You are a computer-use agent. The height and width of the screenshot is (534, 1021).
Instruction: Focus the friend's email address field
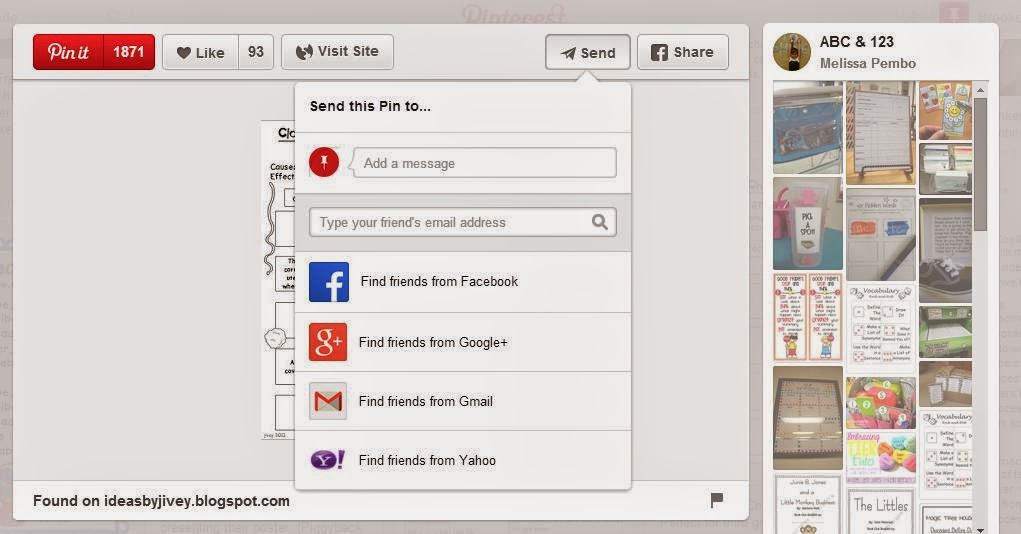pyautogui.click(x=463, y=222)
